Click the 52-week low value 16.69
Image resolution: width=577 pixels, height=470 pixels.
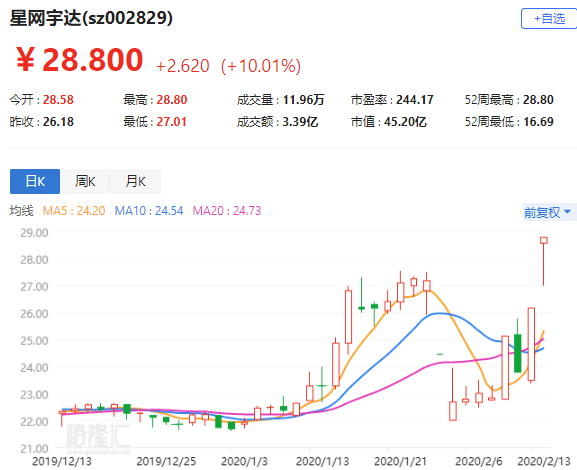pyautogui.click(x=538, y=122)
